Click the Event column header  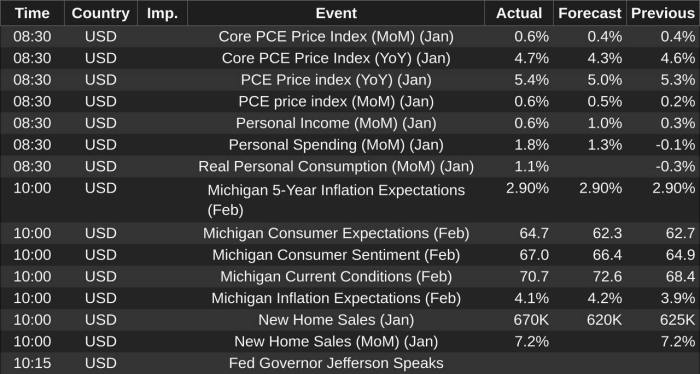point(336,13)
